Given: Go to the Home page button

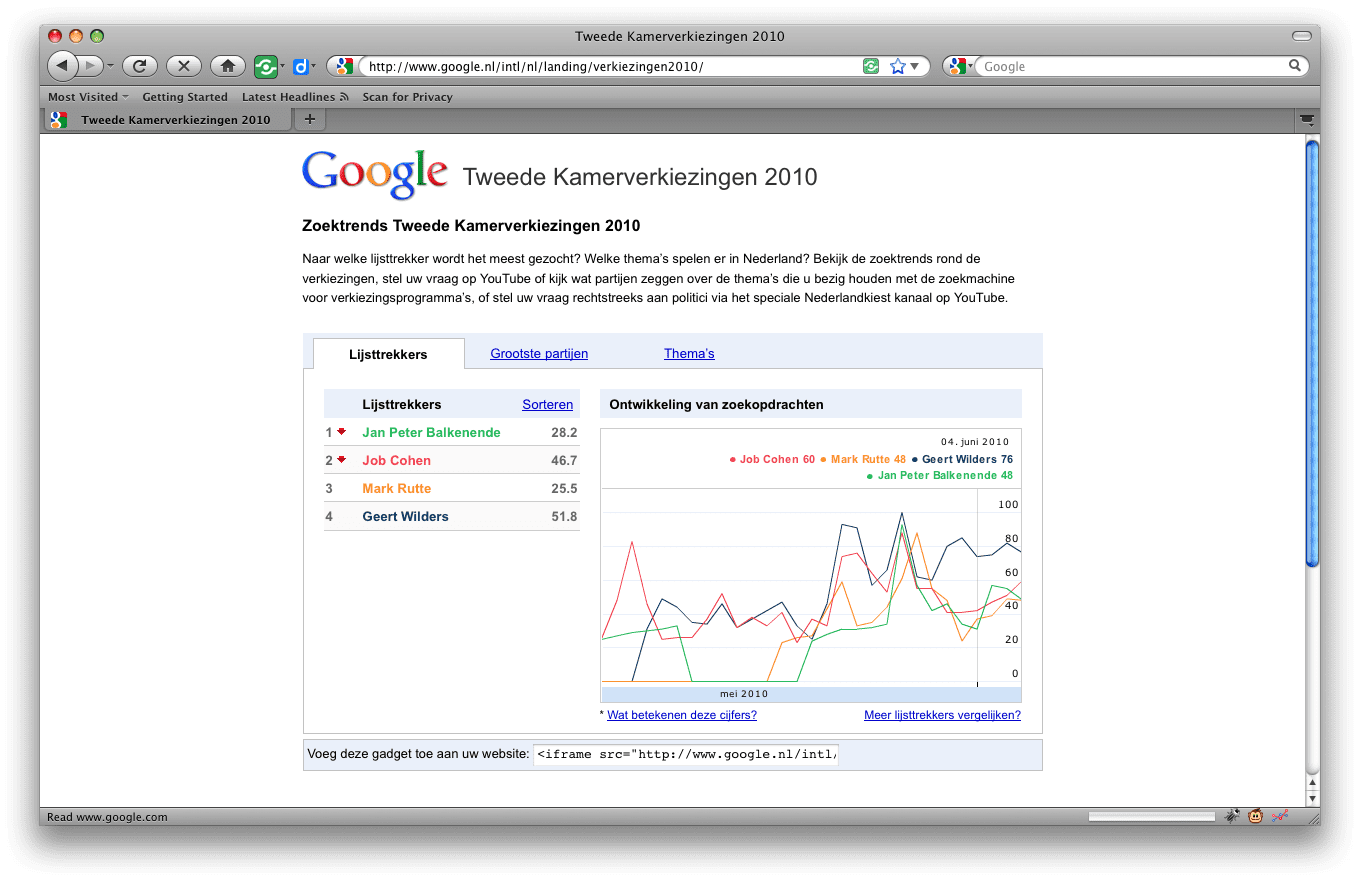Looking at the screenshot, I should pos(228,66).
